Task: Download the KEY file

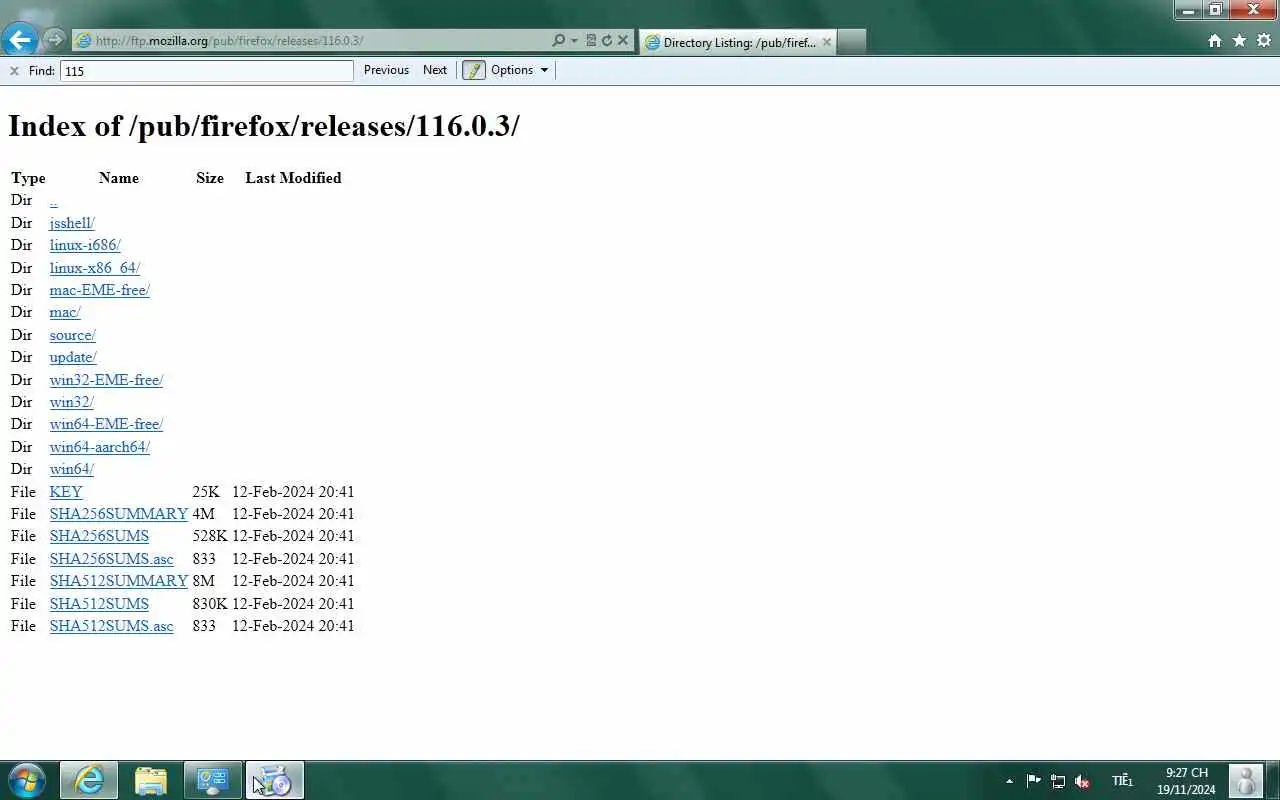Action: coord(66,492)
